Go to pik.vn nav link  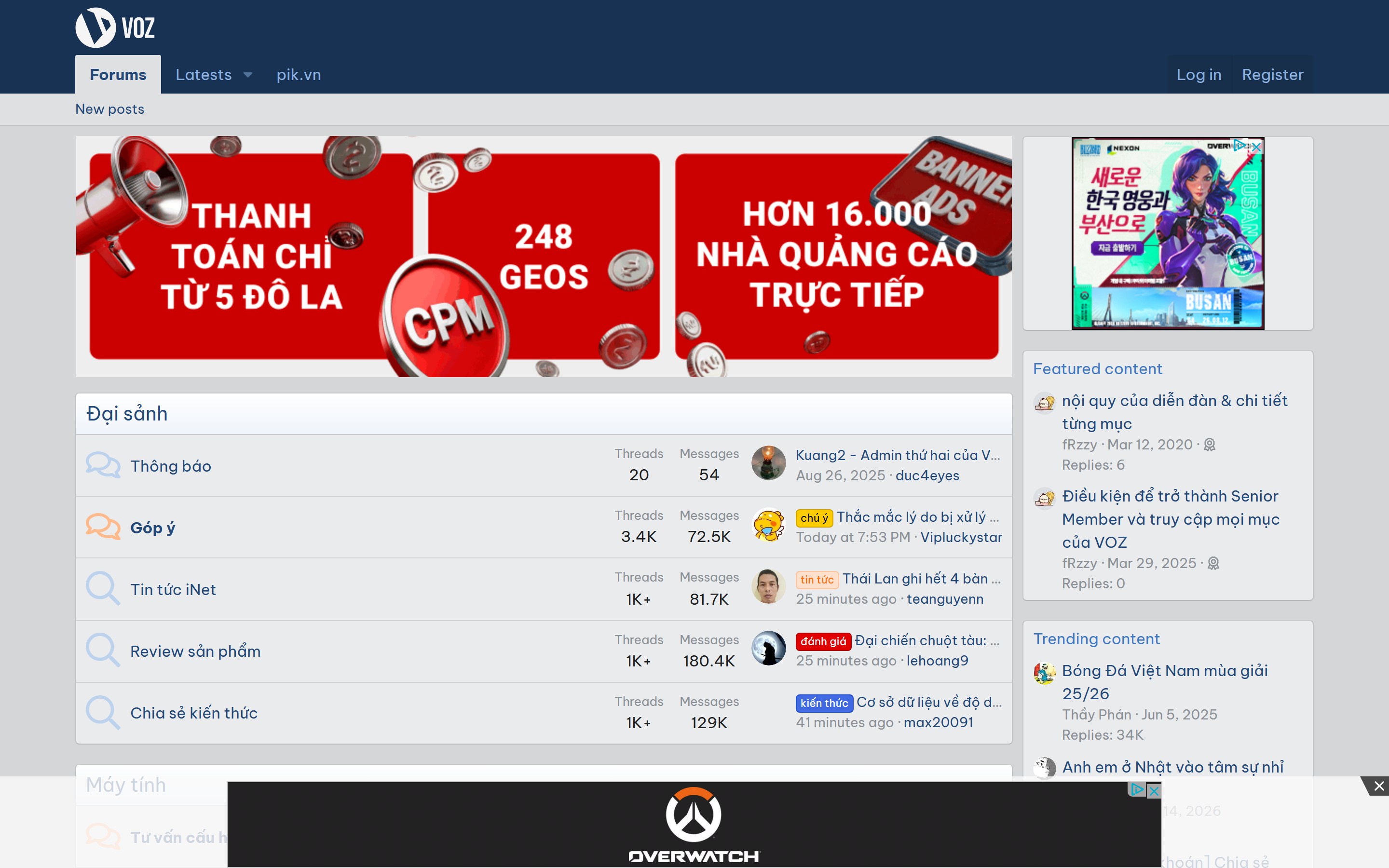(299, 75)
